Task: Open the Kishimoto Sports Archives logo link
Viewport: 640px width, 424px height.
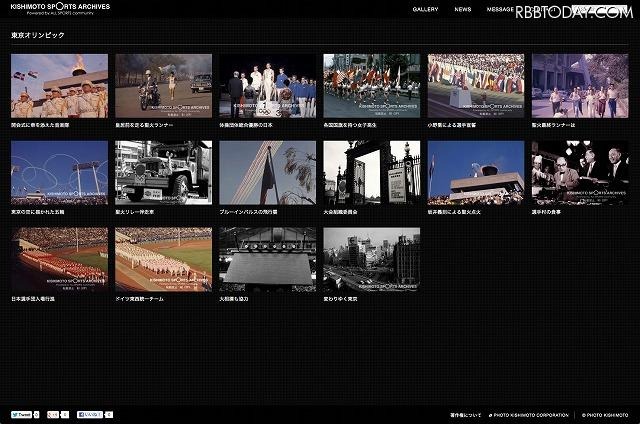Action: coord(60,9)
